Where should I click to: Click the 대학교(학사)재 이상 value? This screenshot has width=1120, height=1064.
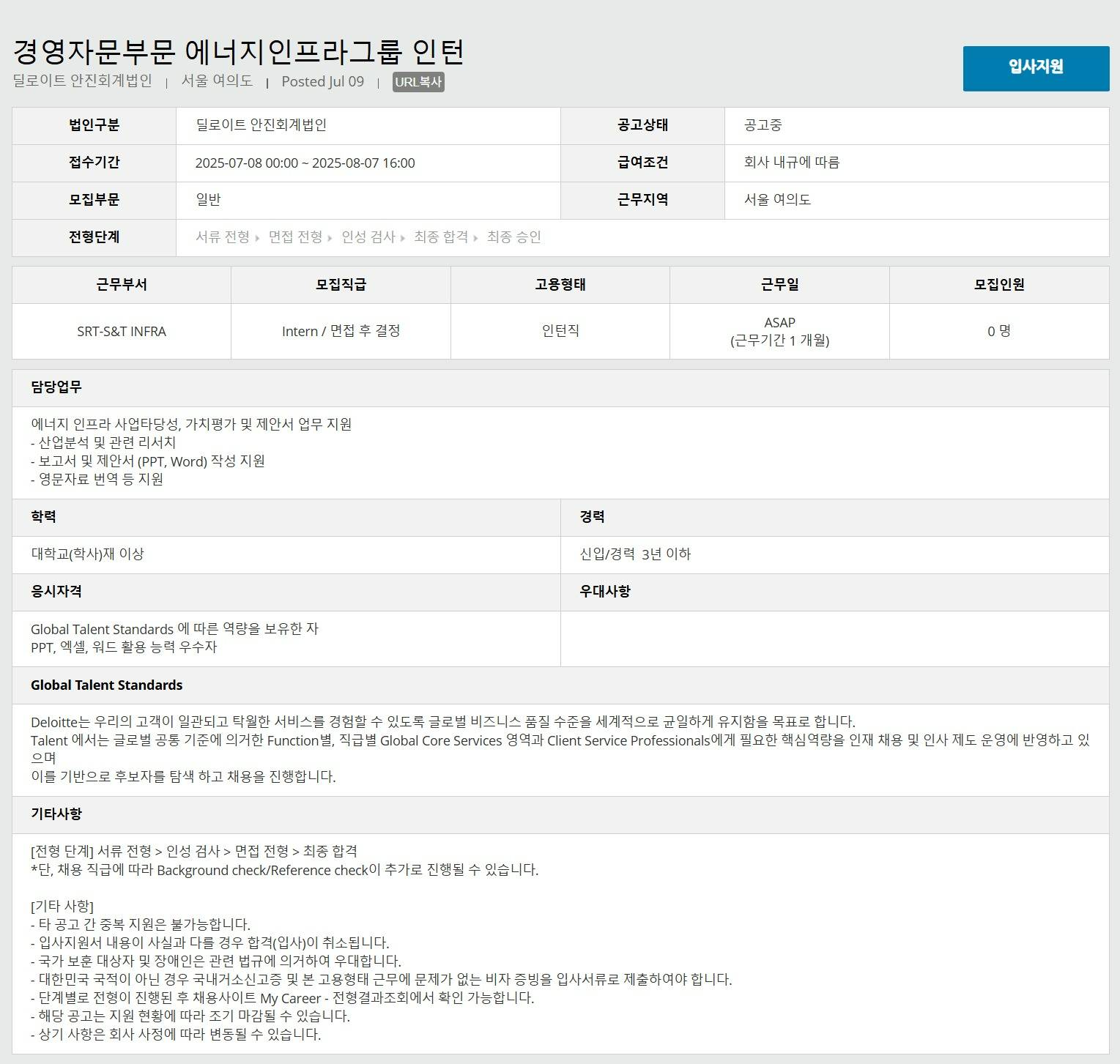pos(87,554)
